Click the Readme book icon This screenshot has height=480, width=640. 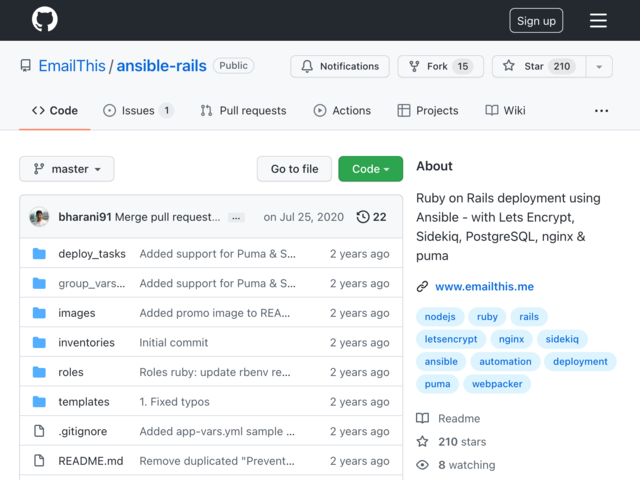pyautogui.click(x=423, y=419)
